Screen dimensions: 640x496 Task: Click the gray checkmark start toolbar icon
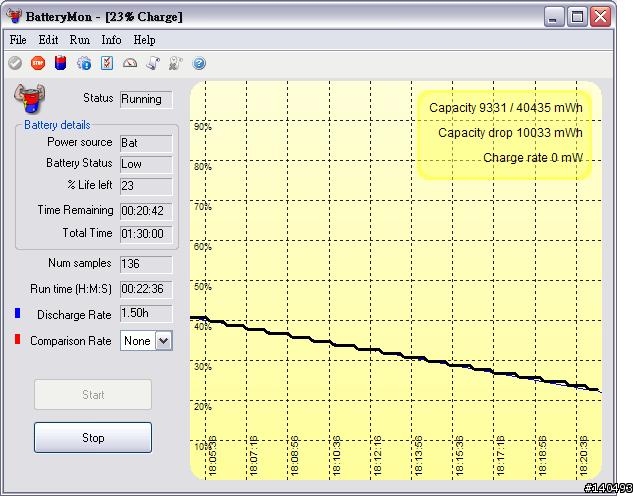pyautogui.click(x=15, y=63)
